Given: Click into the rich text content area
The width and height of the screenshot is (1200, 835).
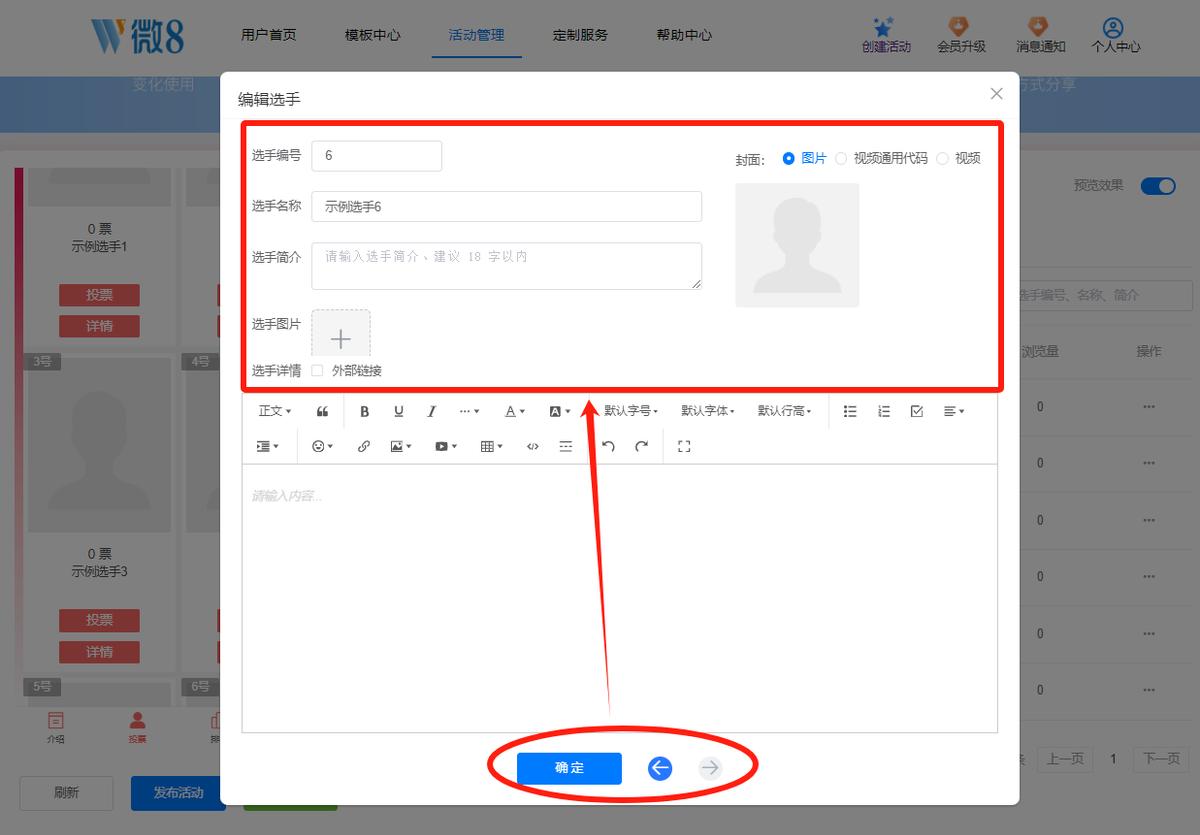Looking at the screenshot, I should click(x=620, y=598).
